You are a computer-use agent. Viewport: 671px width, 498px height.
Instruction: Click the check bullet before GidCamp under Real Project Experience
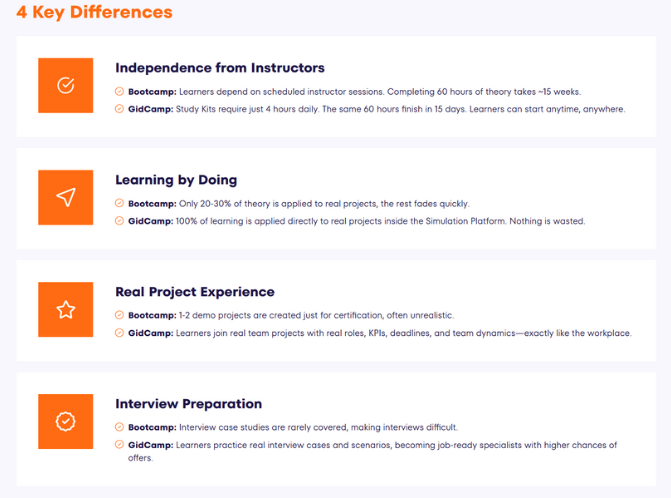[120, 333]
